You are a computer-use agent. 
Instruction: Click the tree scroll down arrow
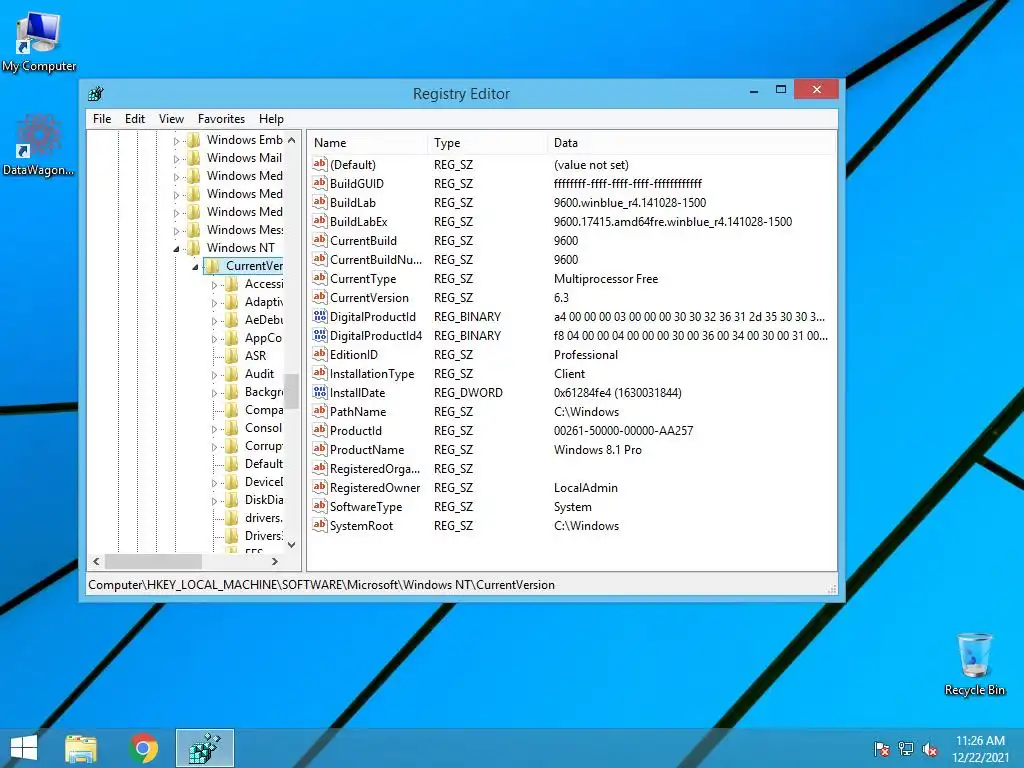click(x=291, y=544)
